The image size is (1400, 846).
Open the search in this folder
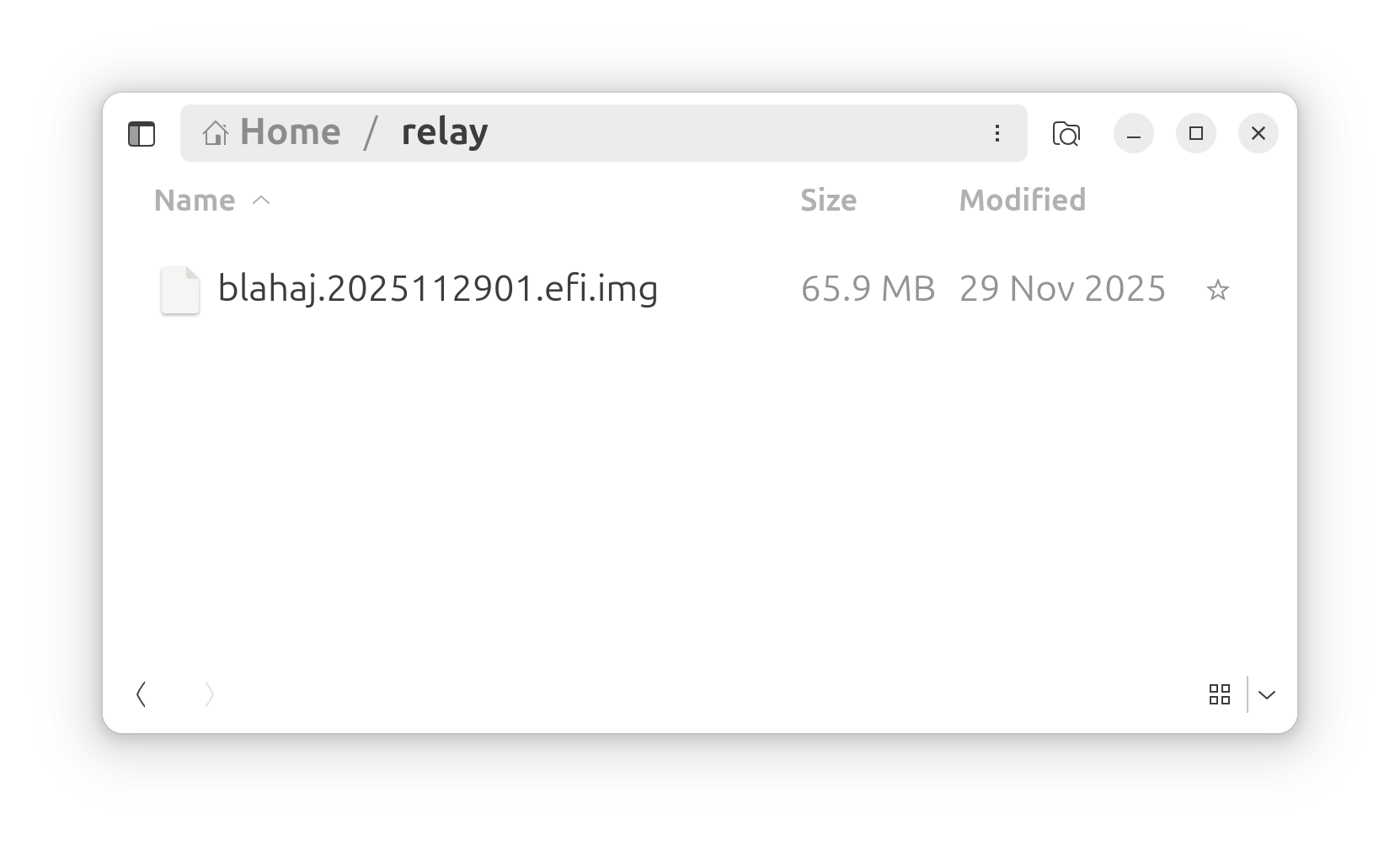pos(1066,133)
